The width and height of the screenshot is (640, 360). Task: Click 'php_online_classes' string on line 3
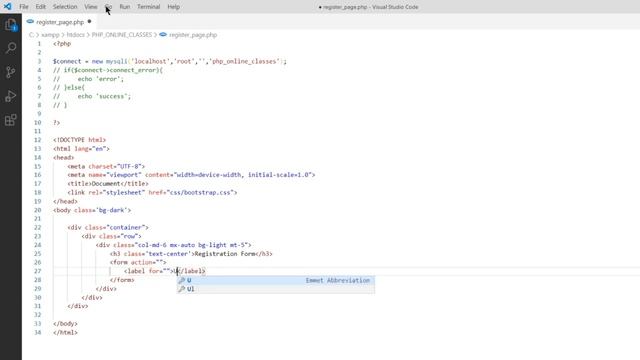244,61
